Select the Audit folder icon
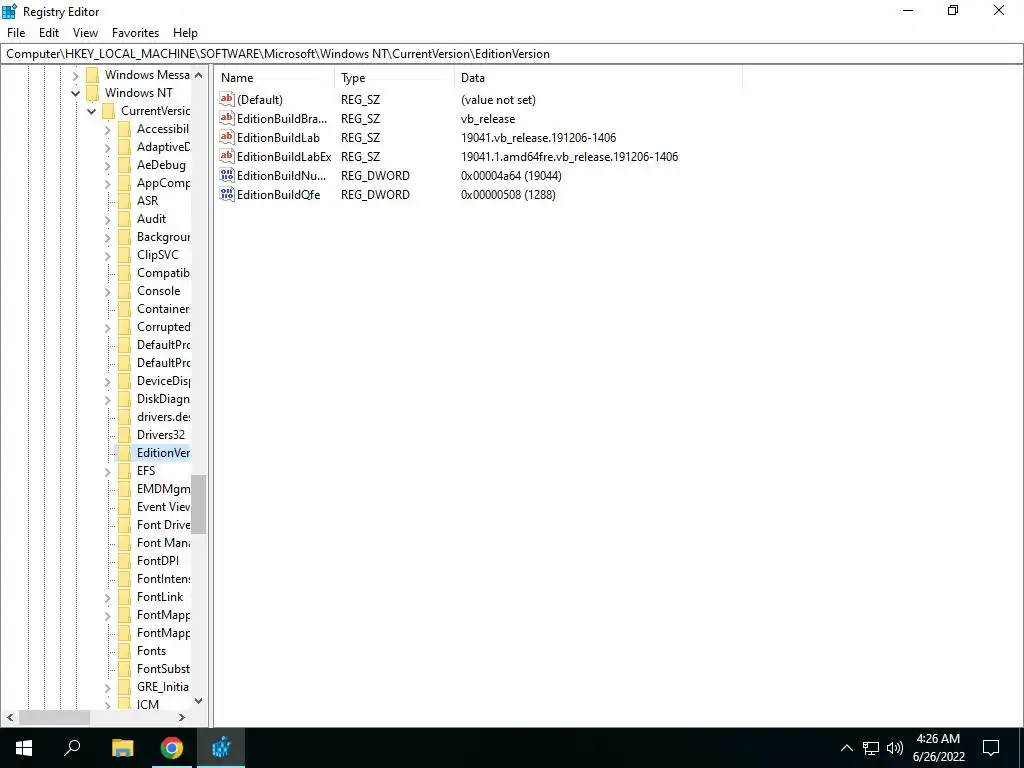The image size is (1024, 768). point(124,219)
